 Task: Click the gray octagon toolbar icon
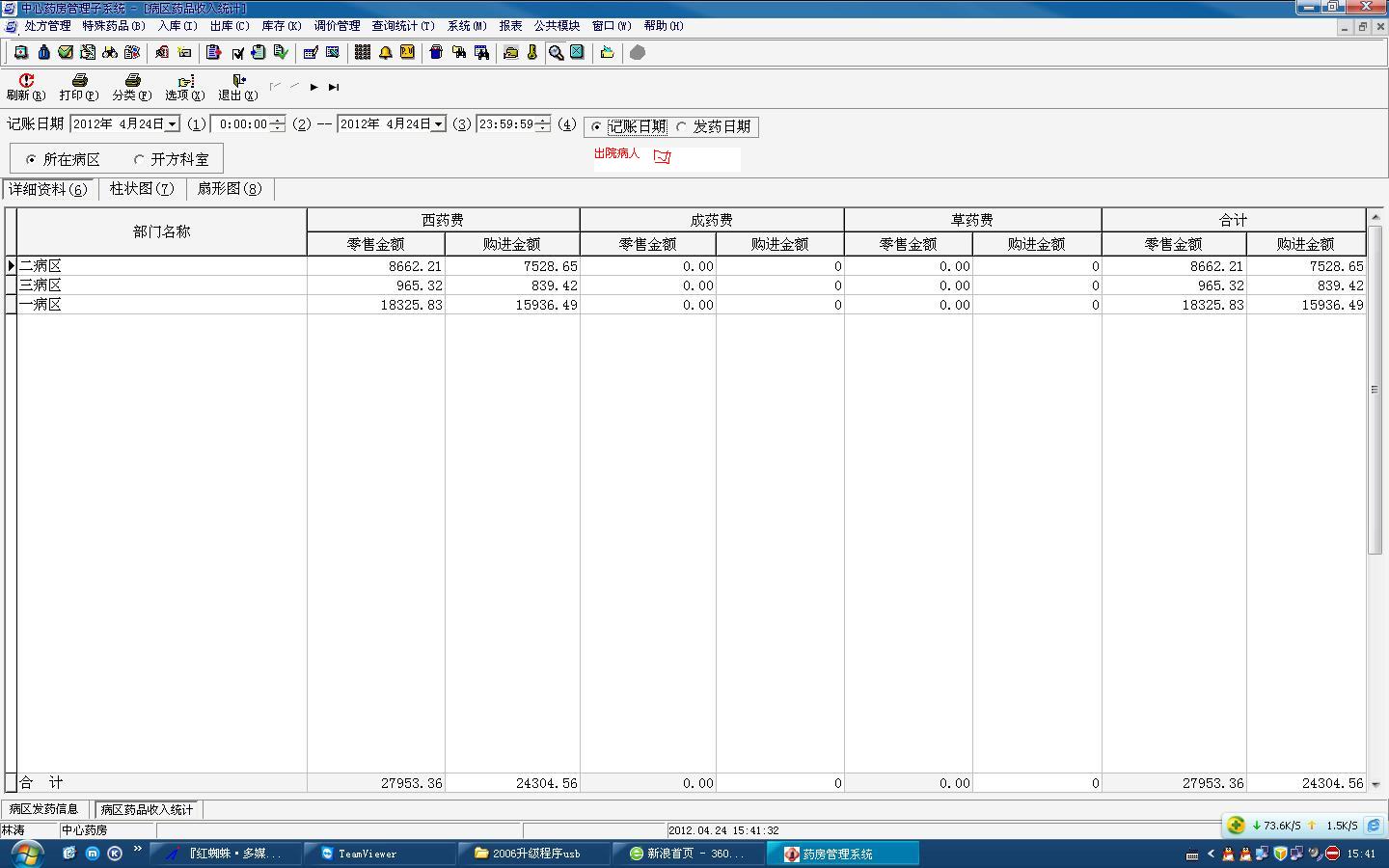point(638,53)
